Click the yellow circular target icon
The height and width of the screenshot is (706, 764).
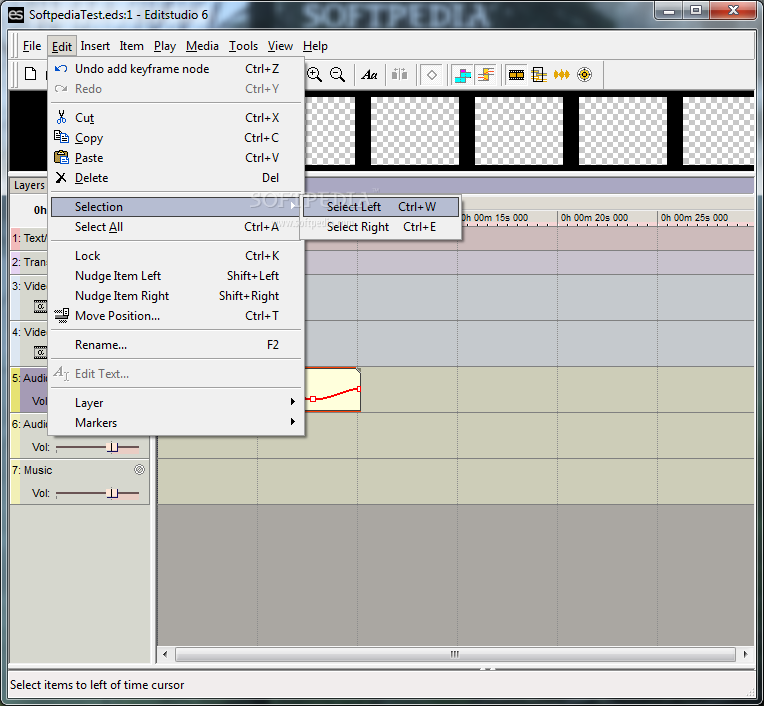click(x=584, y=75)
